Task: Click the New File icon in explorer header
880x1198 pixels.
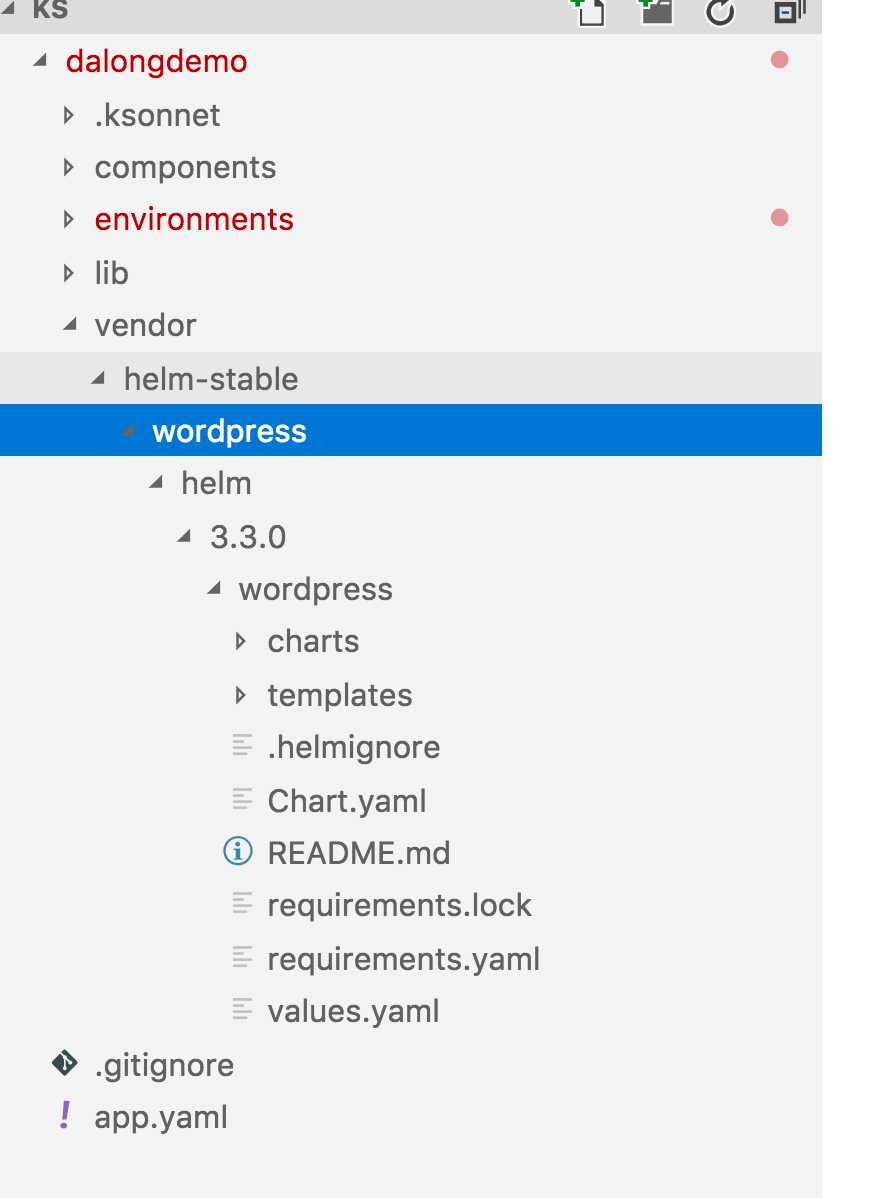Action: point(588,11)
